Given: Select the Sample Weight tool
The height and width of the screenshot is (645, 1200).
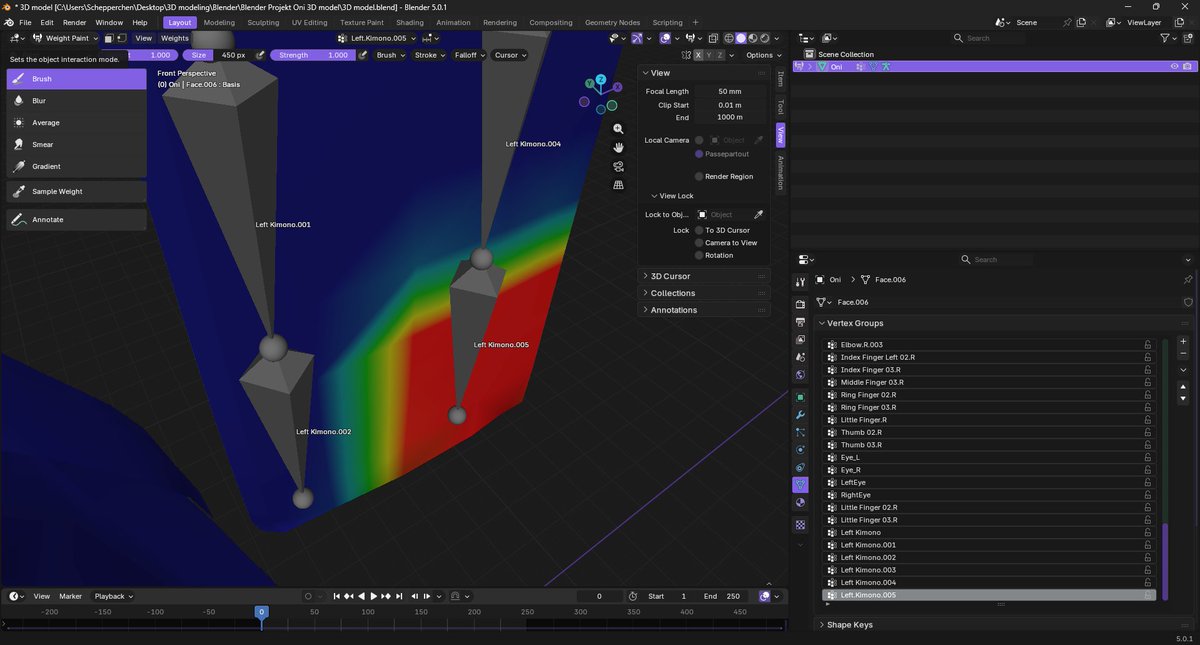Looking at the screenshot, I should pos(76,191).
